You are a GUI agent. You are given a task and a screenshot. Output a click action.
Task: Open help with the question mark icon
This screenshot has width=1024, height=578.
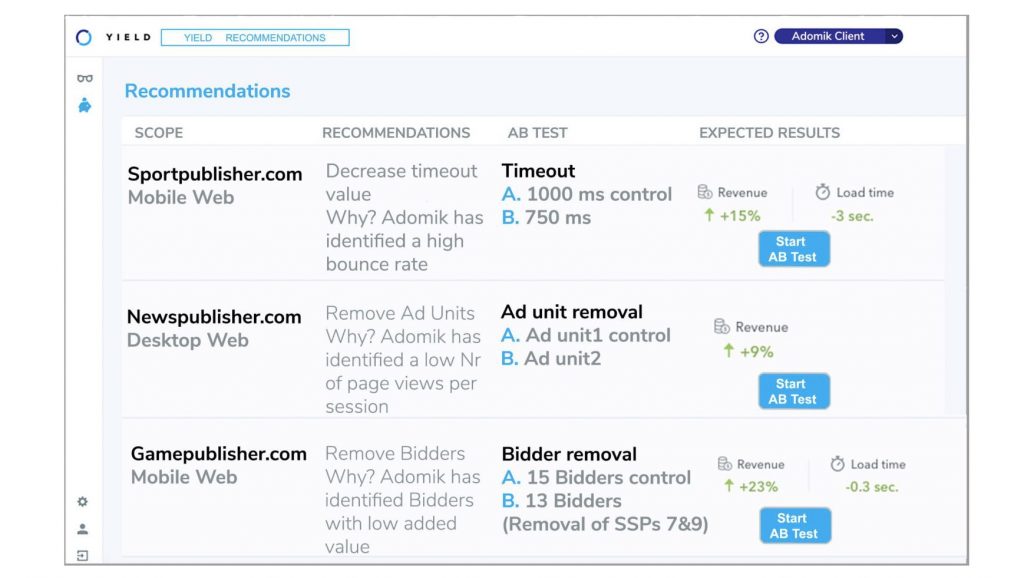click(x=761, y=36)
